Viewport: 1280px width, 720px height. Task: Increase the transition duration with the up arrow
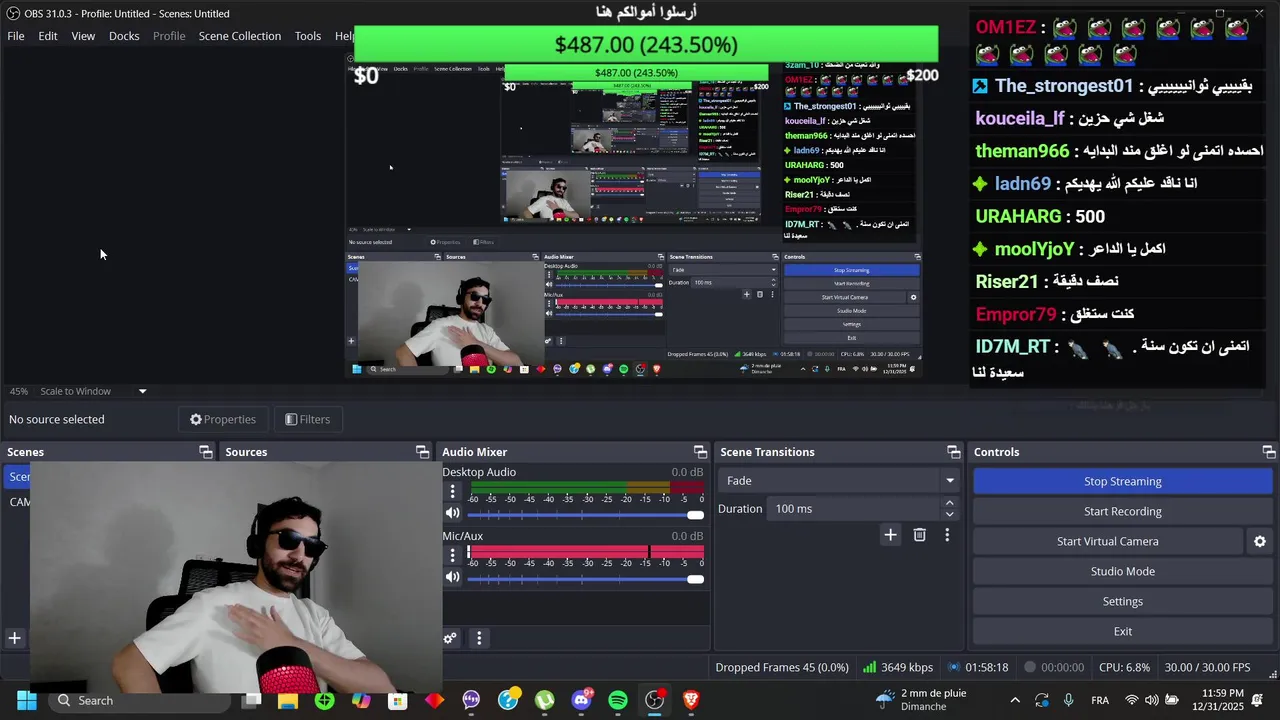pyautogui.click(x=949, y=503)
